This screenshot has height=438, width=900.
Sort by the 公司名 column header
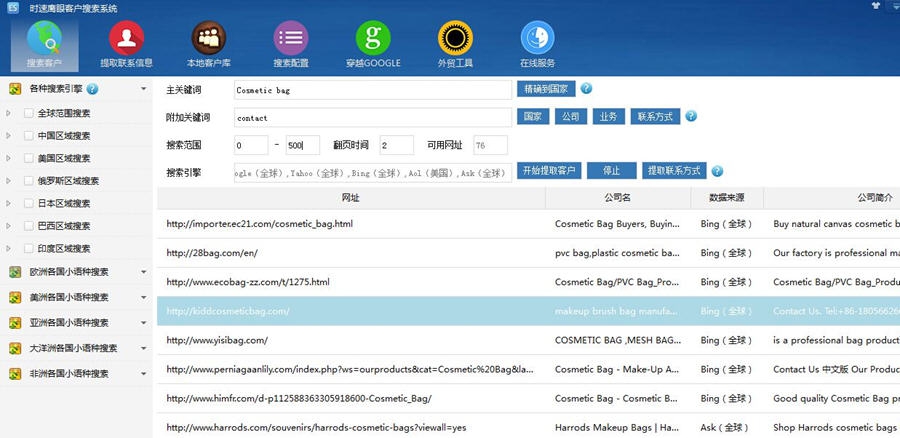[617, 198]
